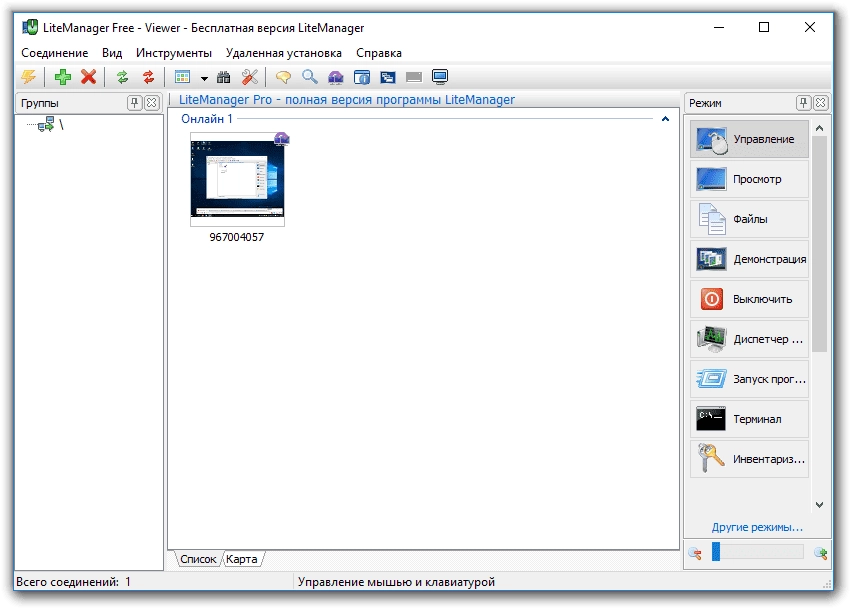Pin the Группы panel
This screenshot has width=851, height=610.
135,103
